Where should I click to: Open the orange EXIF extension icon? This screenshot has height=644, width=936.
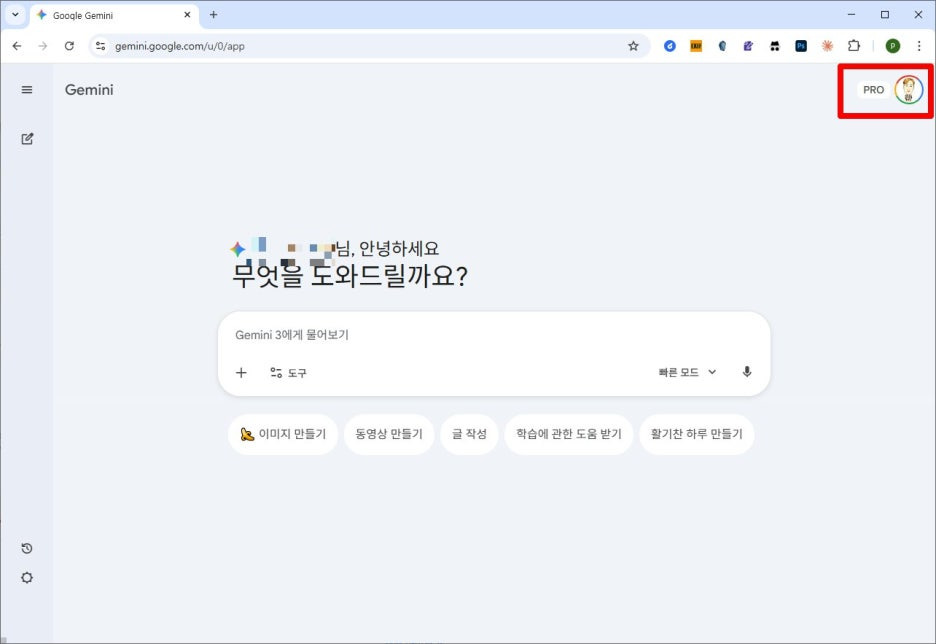pos(696,46)
